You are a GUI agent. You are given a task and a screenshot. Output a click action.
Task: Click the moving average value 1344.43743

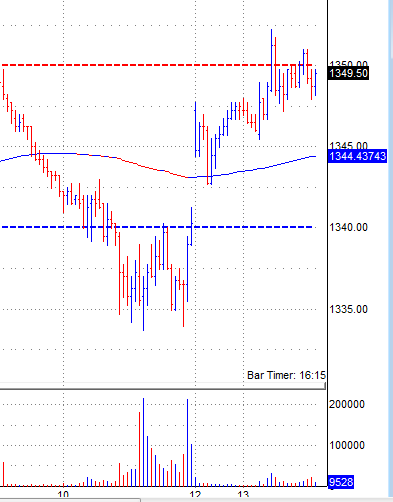click(358, 156)
